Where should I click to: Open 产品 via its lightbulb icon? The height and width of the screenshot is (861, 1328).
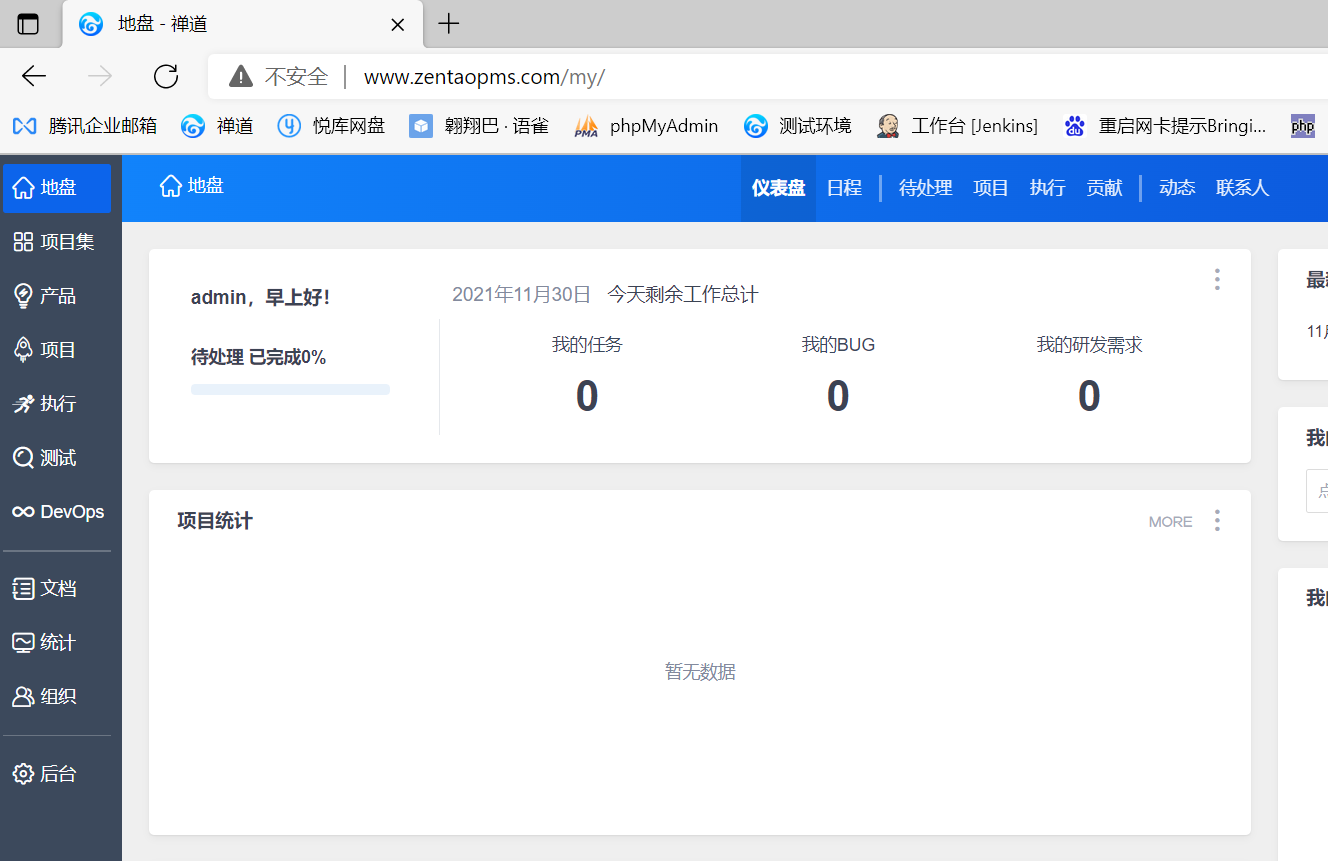click(x=23, y=296)
